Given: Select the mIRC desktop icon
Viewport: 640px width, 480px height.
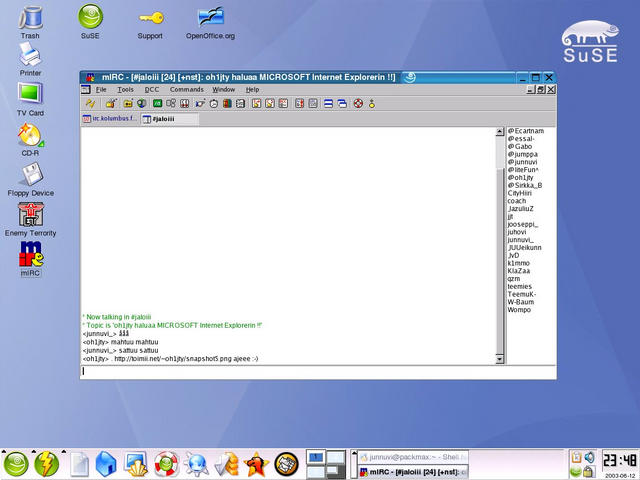Looking at the screenshot, I should tap(31, 259).
